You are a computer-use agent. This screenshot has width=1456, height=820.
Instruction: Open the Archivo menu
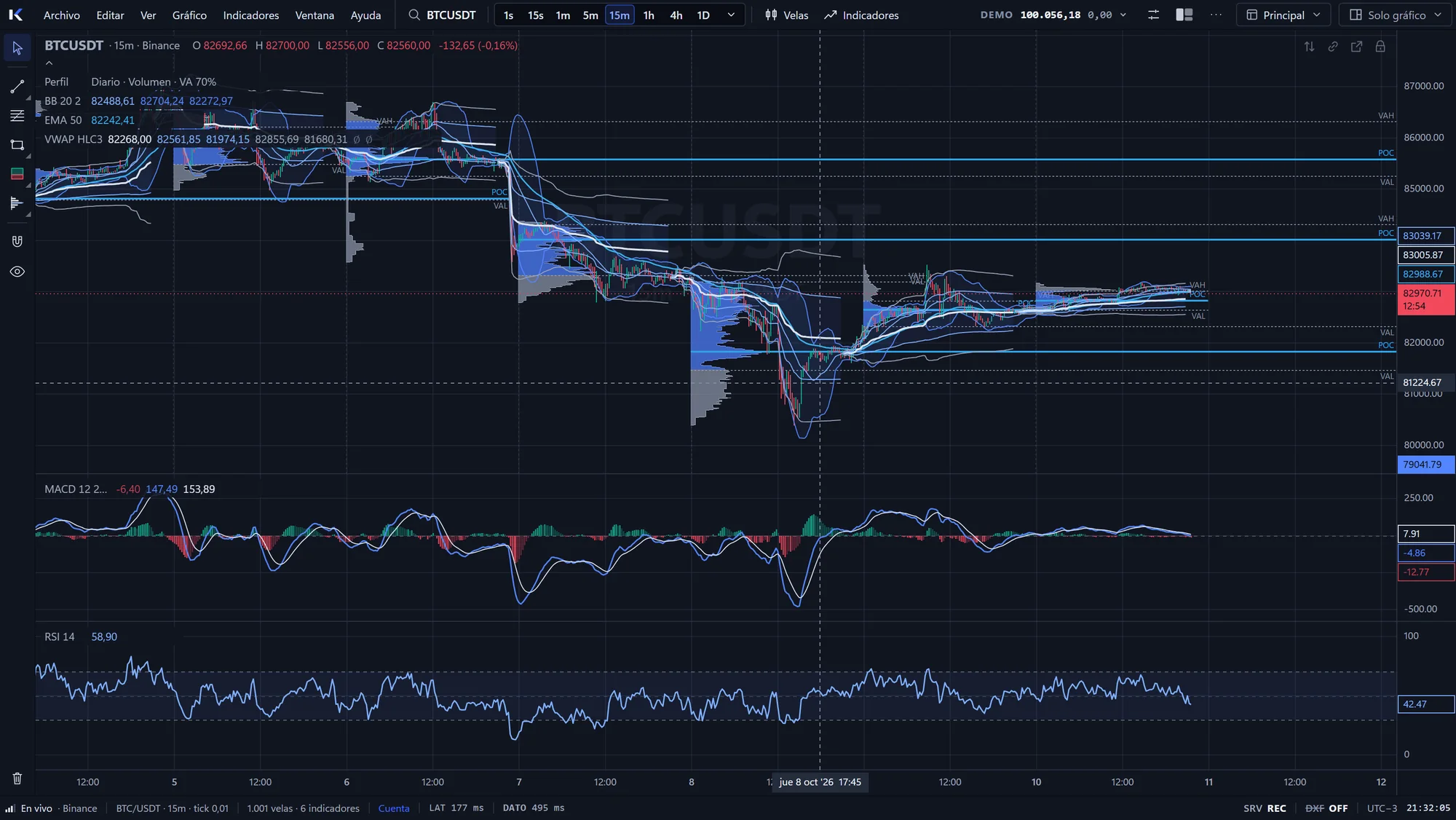[x=62, y=15]
